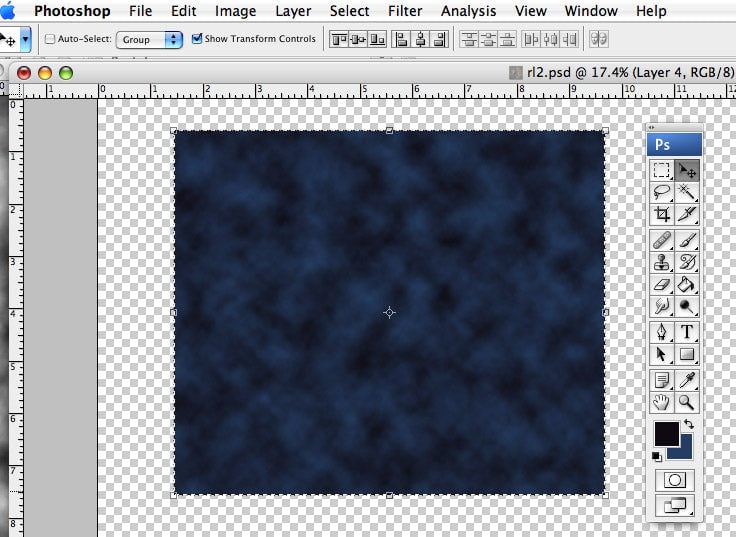
Task: Click align vertical centers icon
Action: coord(358,40)
